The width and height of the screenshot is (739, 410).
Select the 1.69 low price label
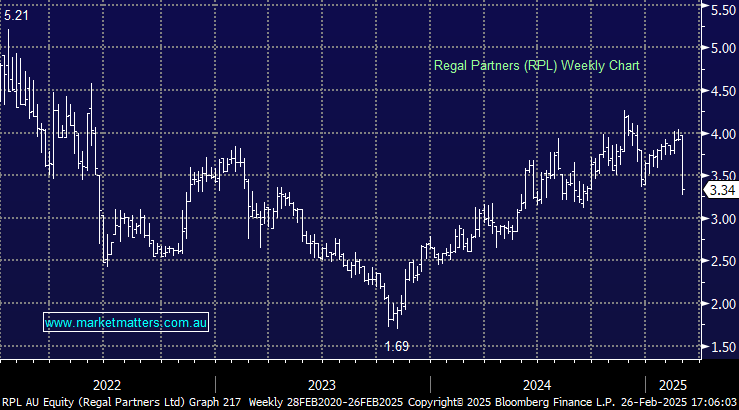pos(396,346)
